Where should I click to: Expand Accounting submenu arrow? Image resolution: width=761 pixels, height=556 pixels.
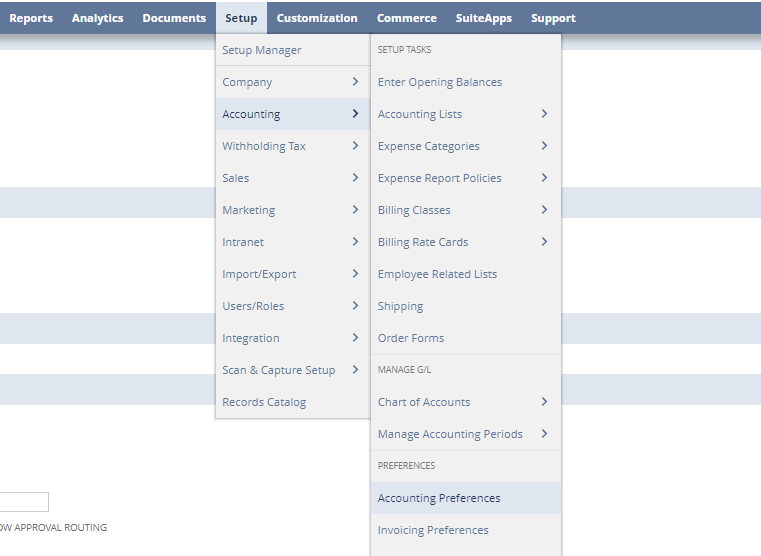[x=355, y=114]
